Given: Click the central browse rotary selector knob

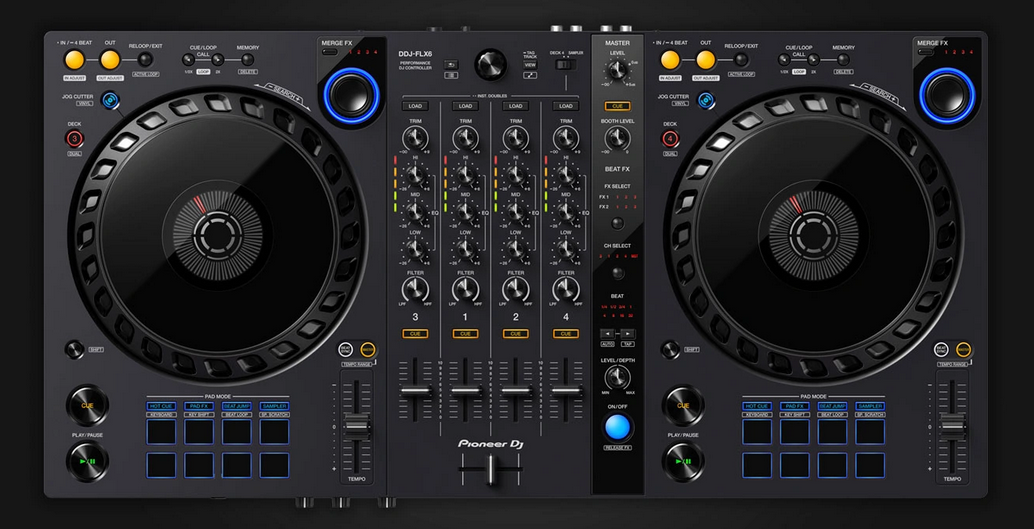Looking at the screenshot, I should click(491, 64).
